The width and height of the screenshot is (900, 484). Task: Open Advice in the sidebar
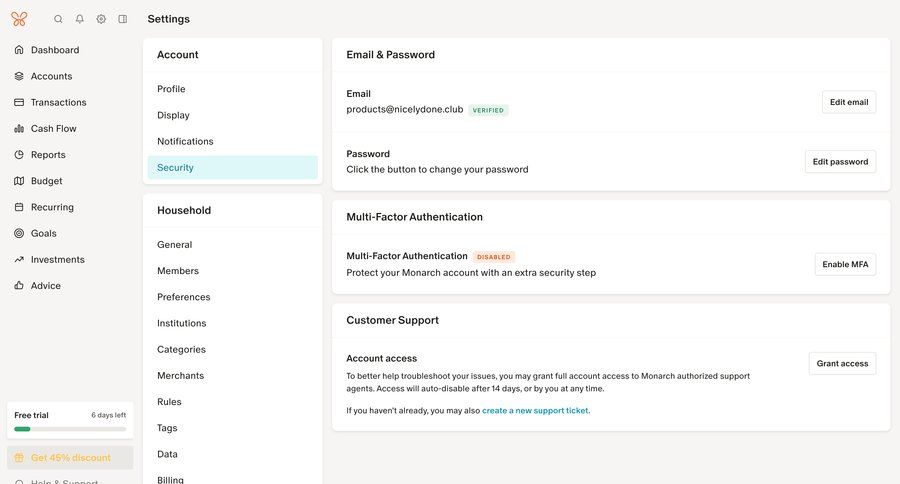(46, 285)
